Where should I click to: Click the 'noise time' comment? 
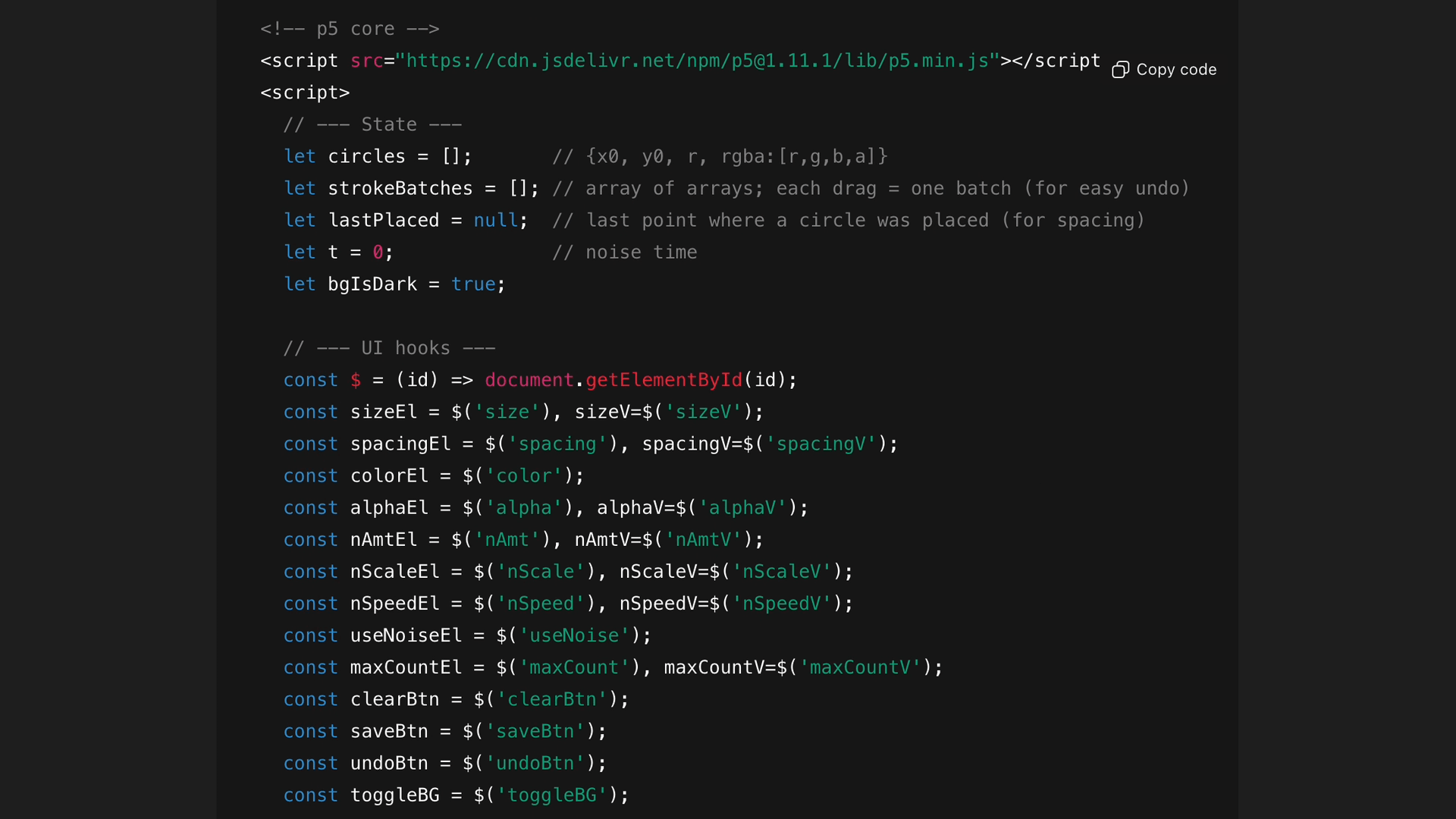tap(624, 252)
